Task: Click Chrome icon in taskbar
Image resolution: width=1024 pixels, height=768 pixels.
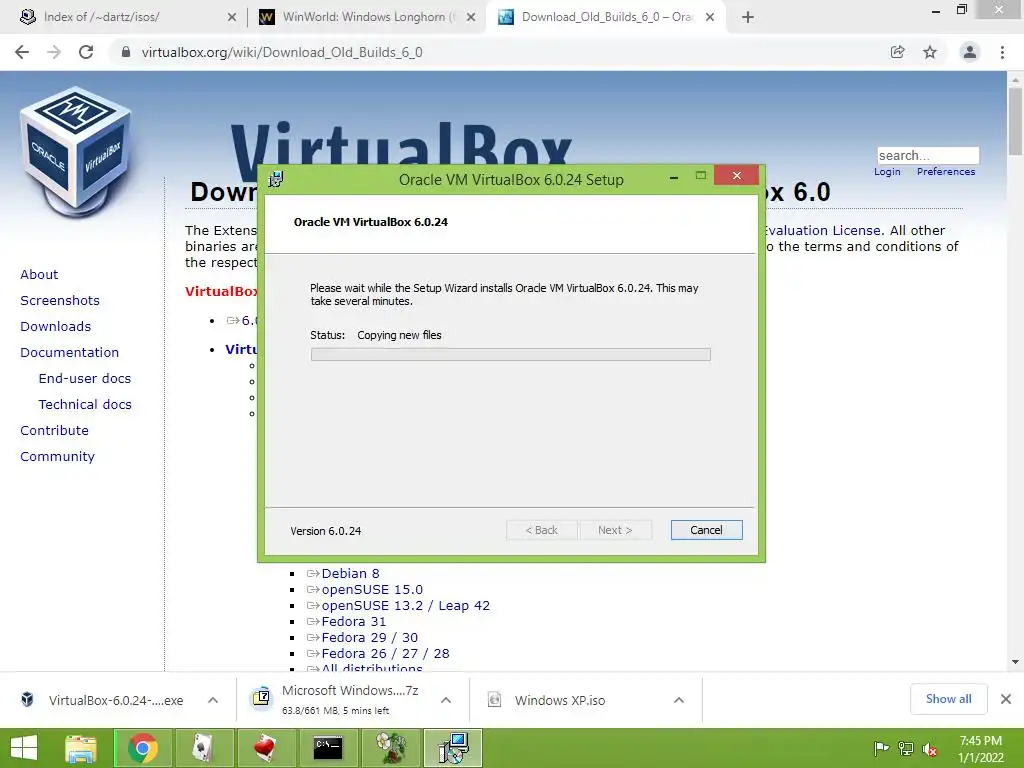Action: click(142, 748)
